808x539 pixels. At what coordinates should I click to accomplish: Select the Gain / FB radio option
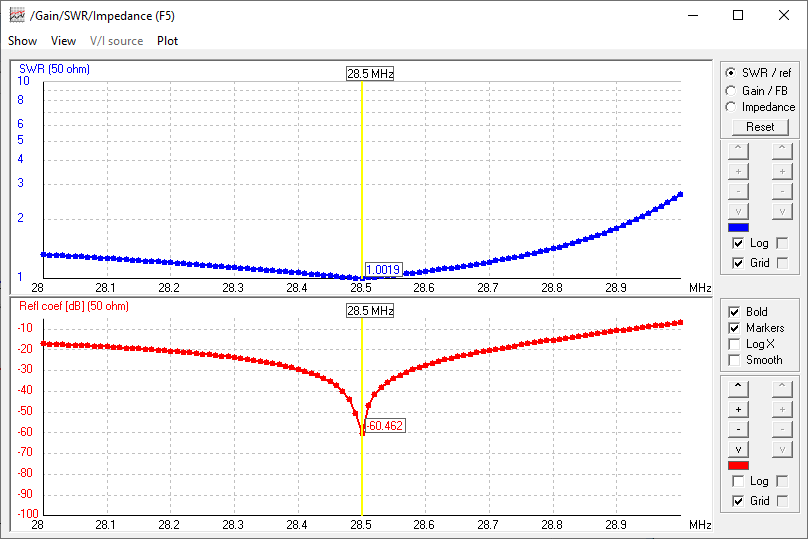731,91
